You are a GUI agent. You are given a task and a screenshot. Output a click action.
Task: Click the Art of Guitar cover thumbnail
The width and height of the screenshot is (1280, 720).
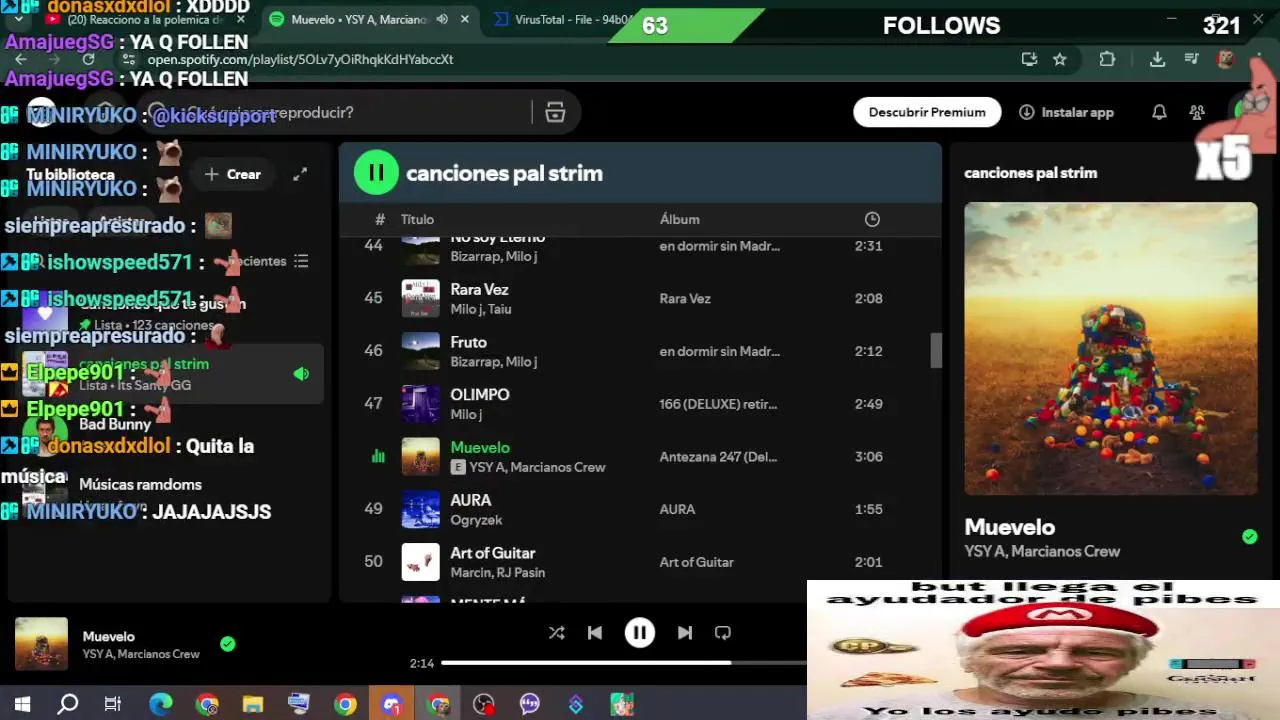coord(420,562)
